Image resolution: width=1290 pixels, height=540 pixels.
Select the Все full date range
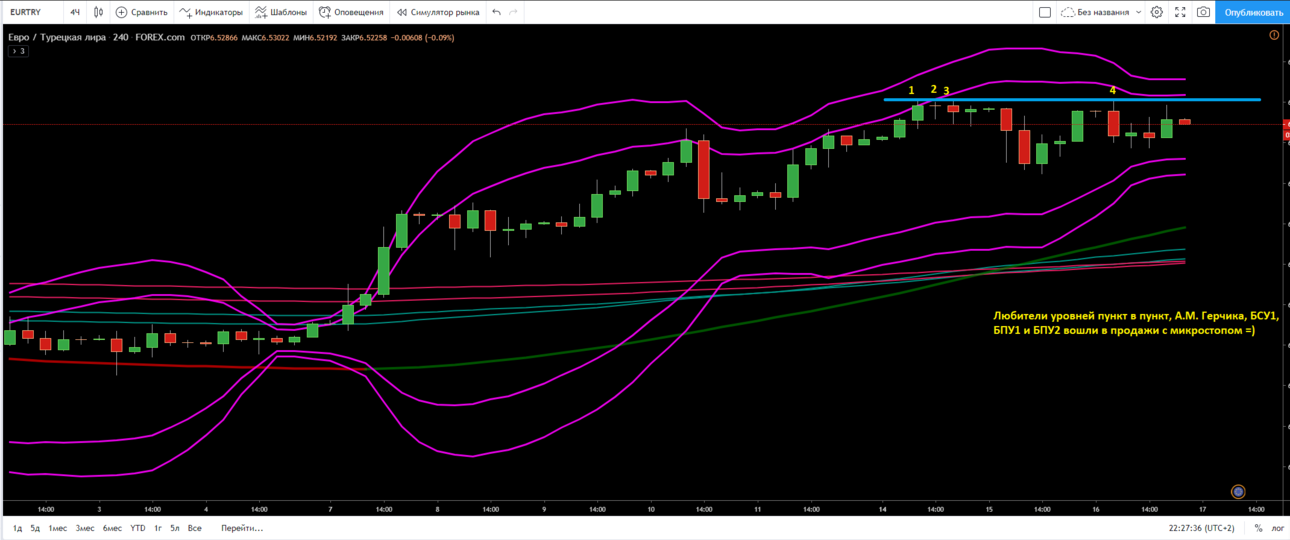(x=195, y=528)
